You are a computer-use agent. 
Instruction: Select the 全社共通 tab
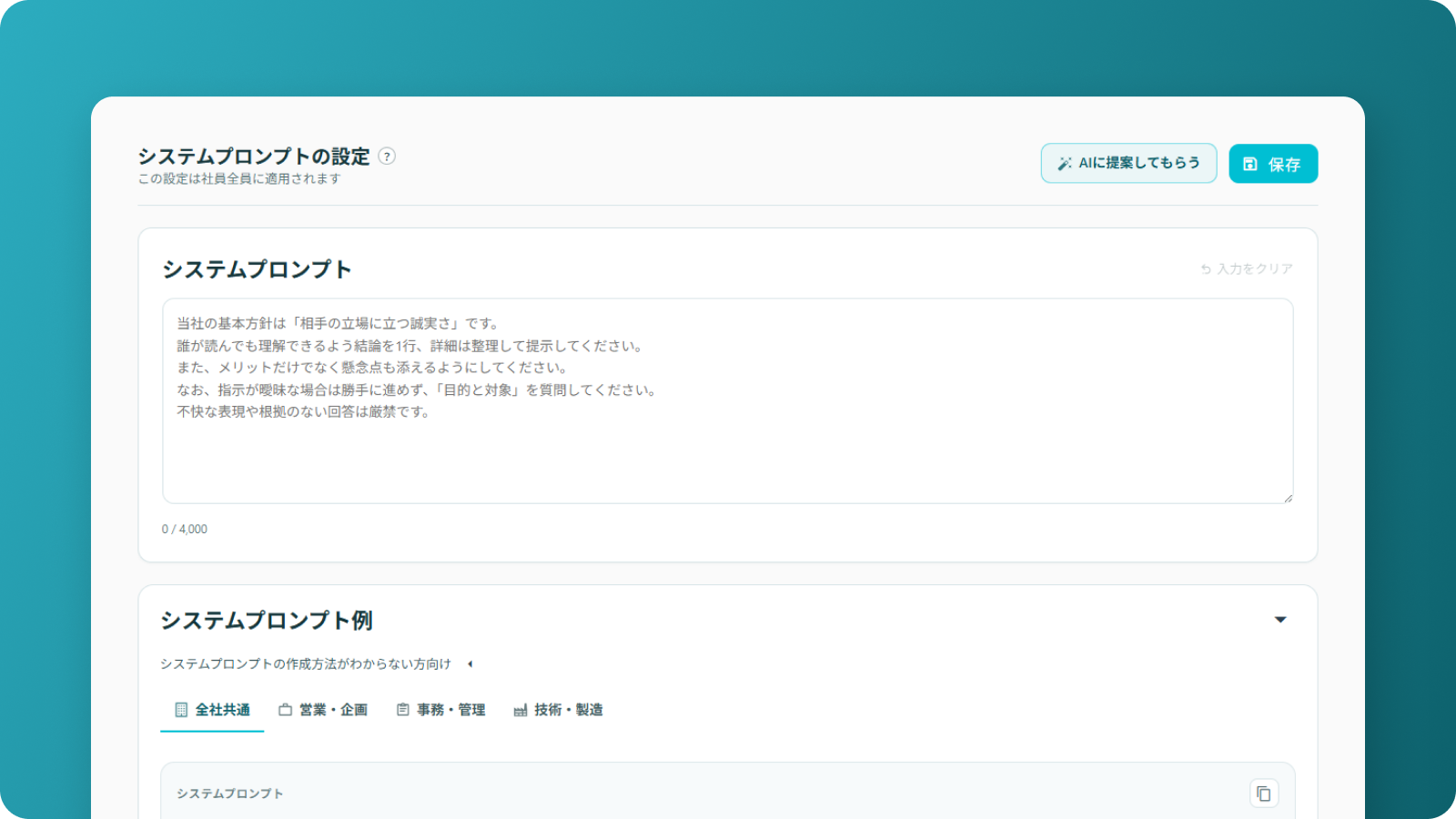click(x=212, y=710)
